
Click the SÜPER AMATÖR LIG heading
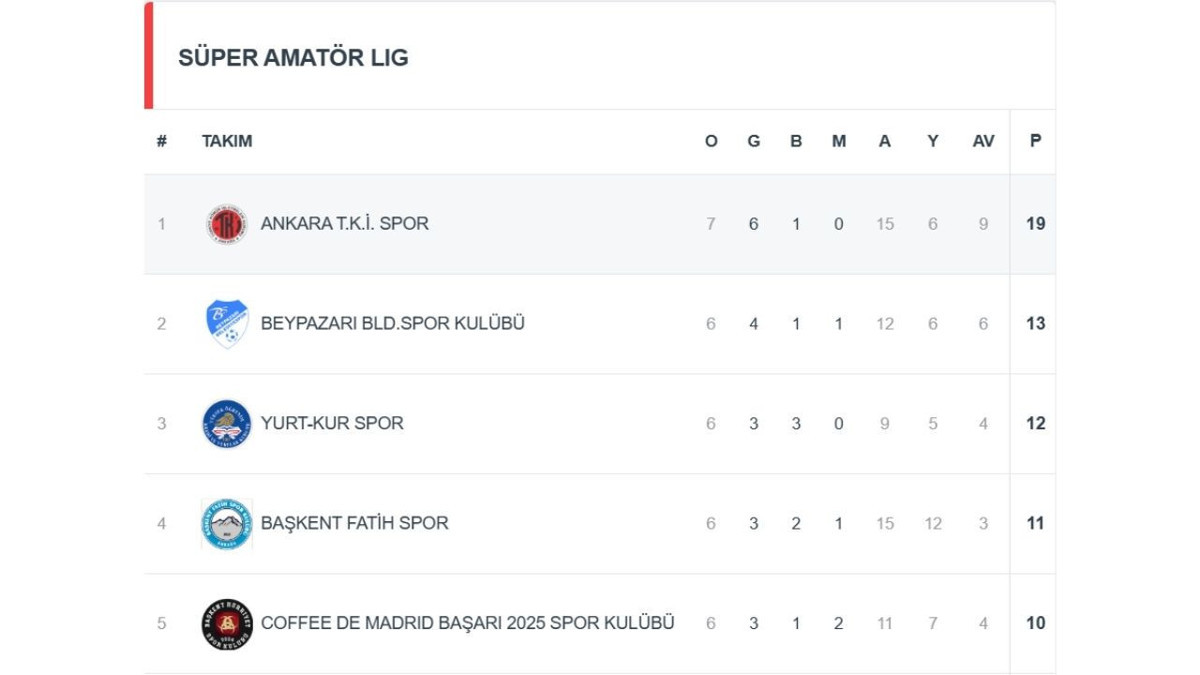293,58
